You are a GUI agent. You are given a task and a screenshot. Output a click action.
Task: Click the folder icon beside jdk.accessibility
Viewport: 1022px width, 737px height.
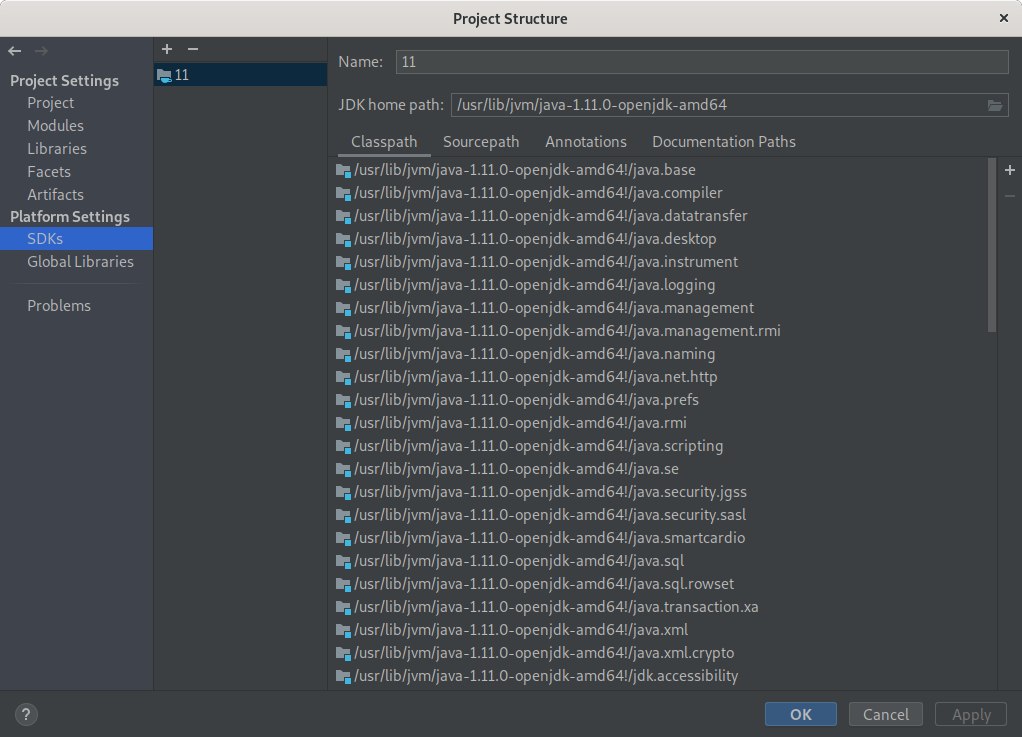click(343, 676)
